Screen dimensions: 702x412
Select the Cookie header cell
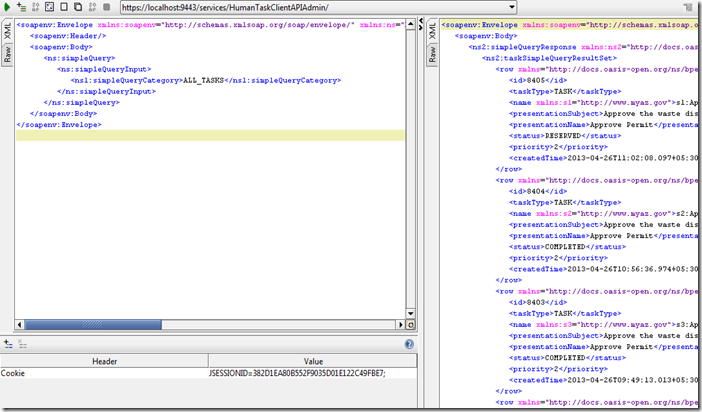point(104,373)
